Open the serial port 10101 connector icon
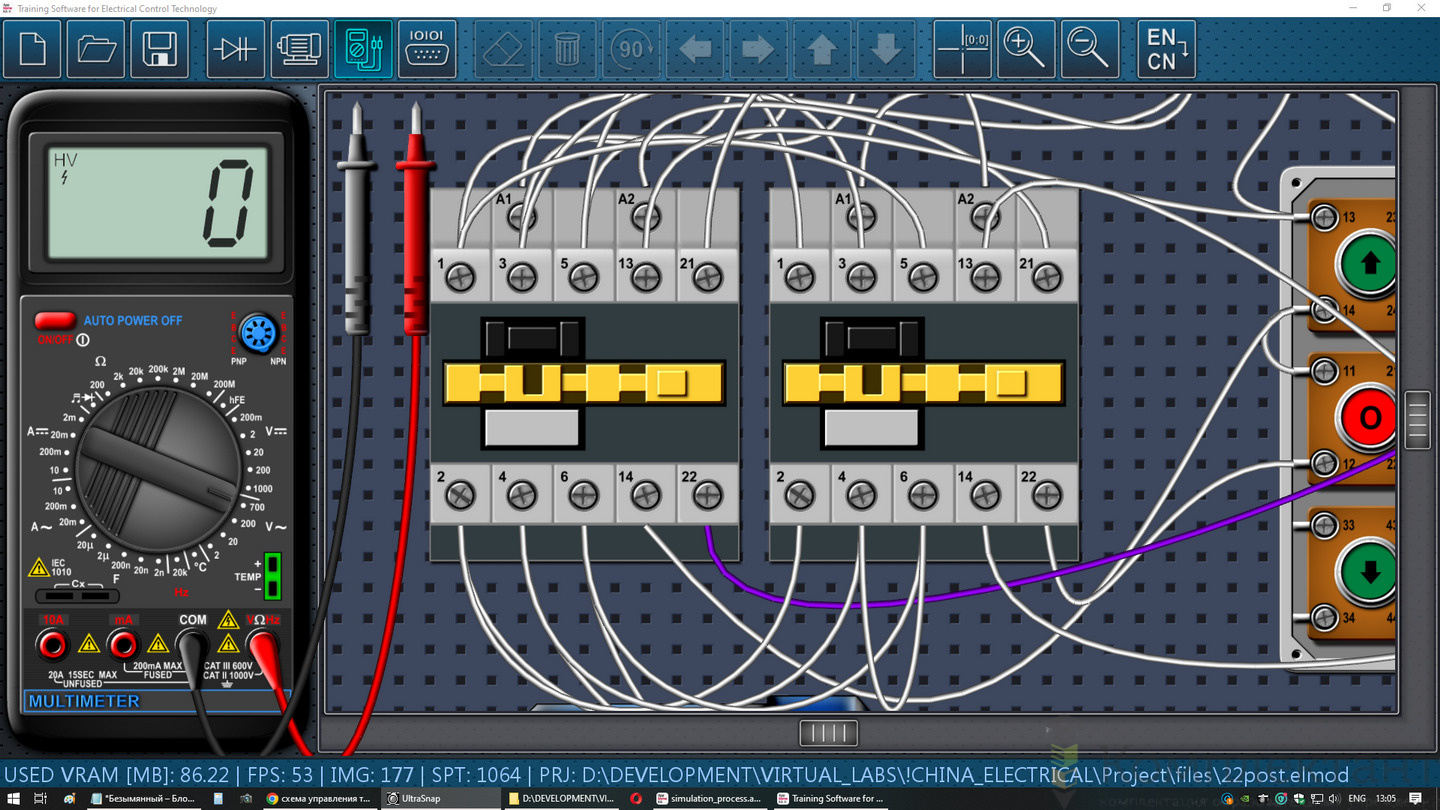The height and width of the screenshot is (810, 1440). pos(427,49)
